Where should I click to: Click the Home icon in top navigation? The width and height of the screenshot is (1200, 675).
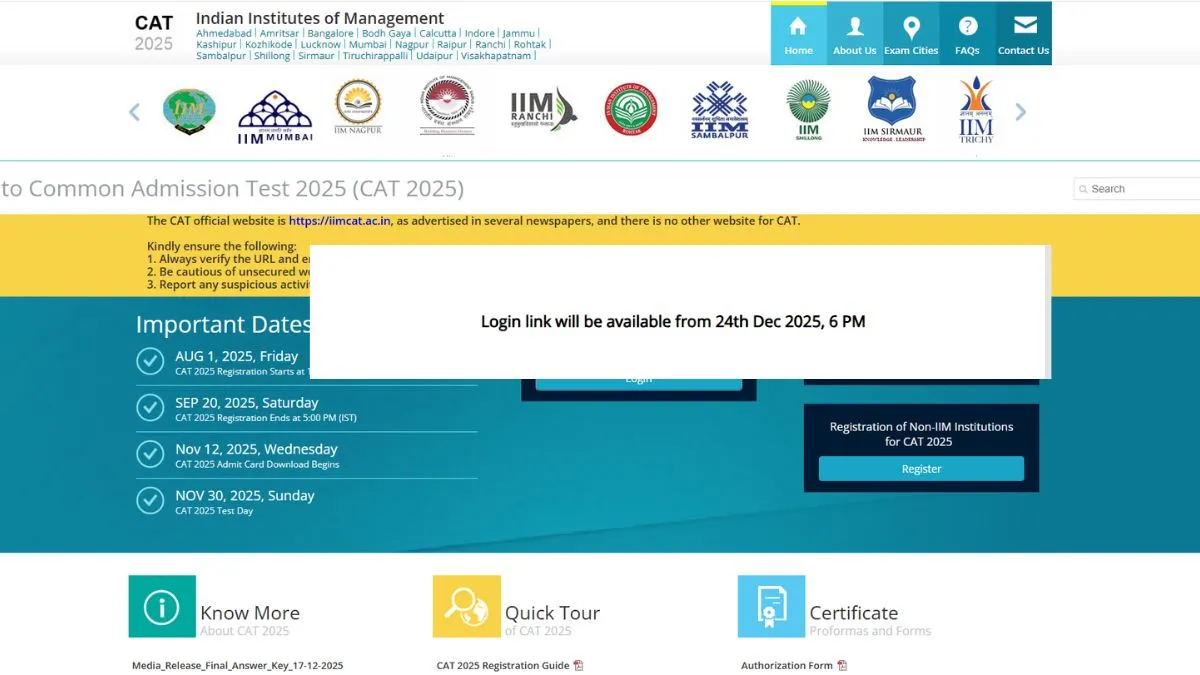(x=798, y=27)
